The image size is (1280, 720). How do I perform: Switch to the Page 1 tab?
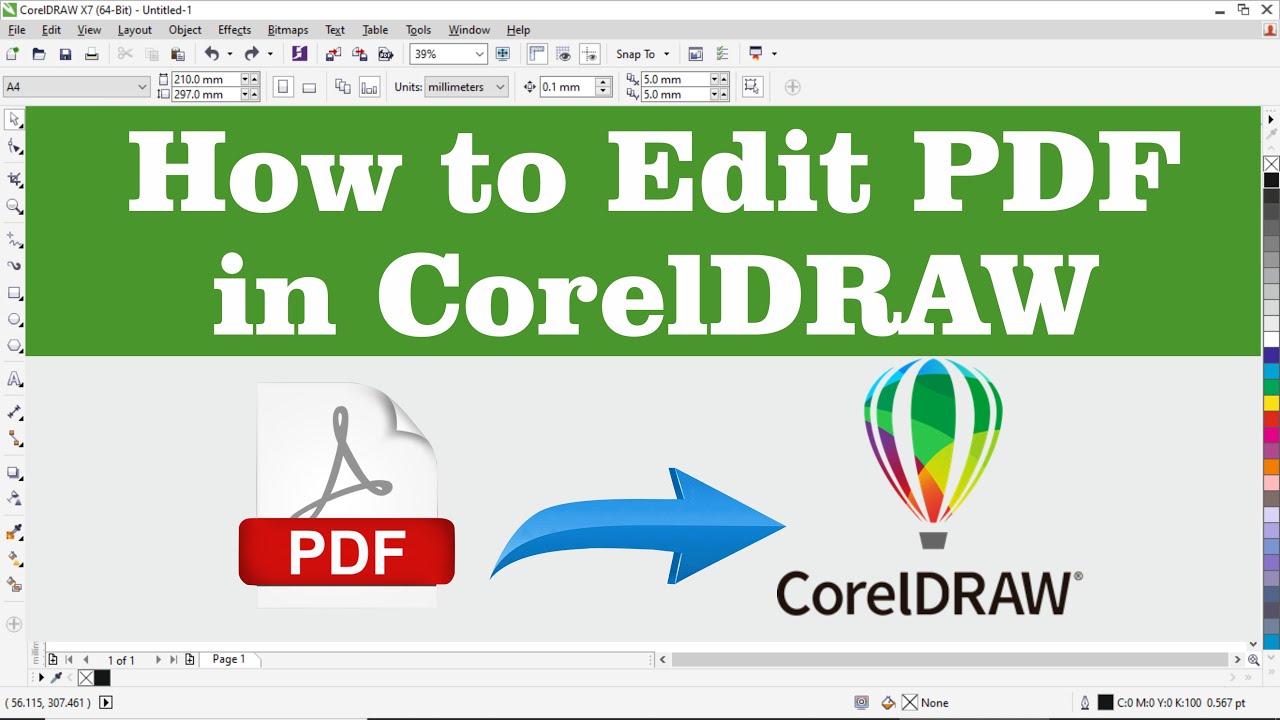[229, 659]
